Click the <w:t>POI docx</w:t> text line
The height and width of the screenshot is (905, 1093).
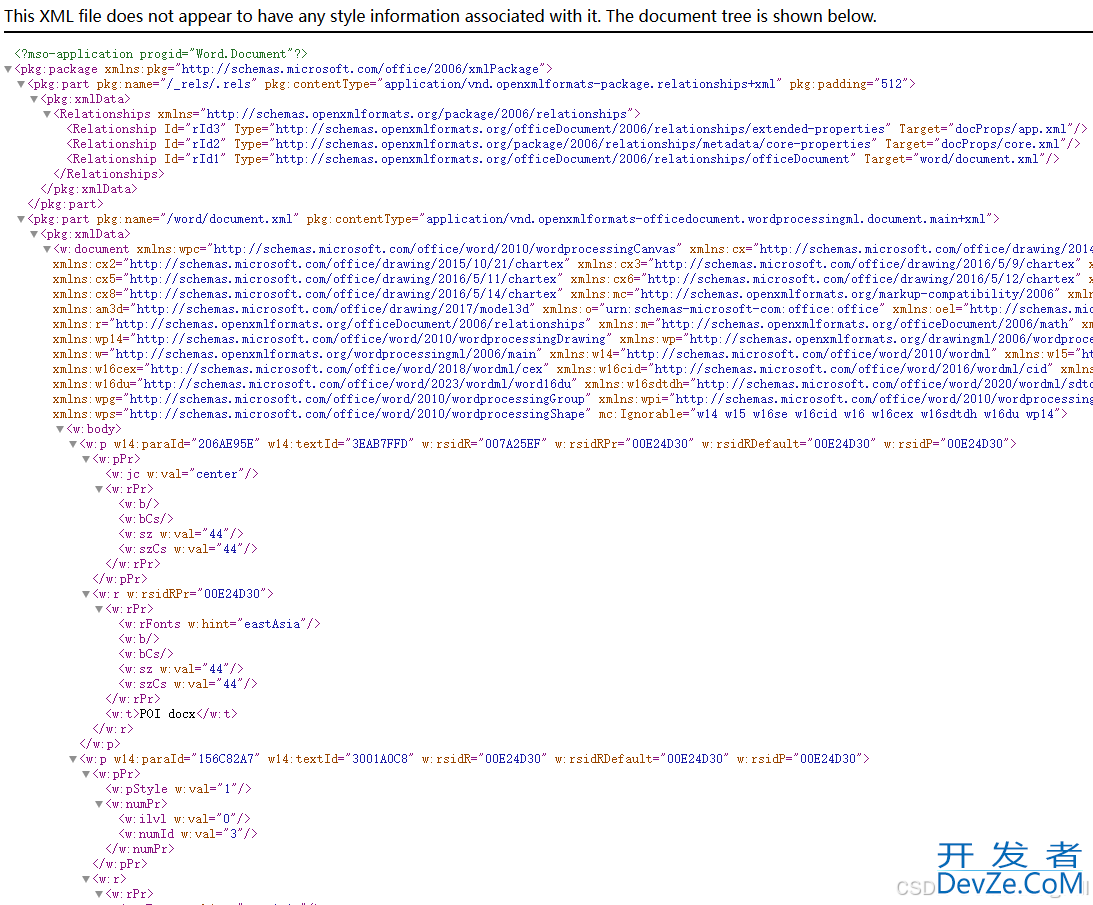click(x=171, y=714)
